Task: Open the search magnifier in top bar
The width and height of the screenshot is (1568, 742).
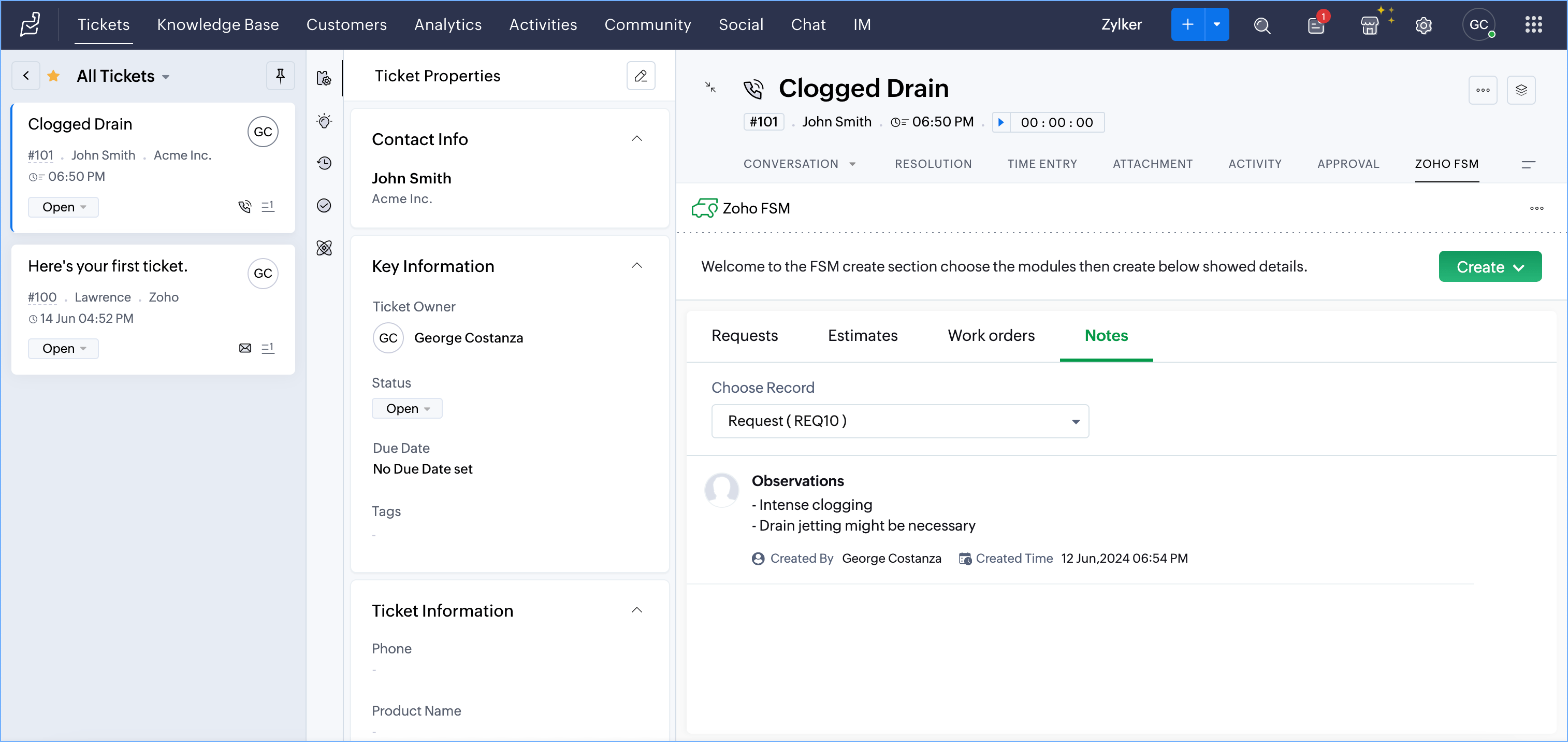Action: (1262, 25)
